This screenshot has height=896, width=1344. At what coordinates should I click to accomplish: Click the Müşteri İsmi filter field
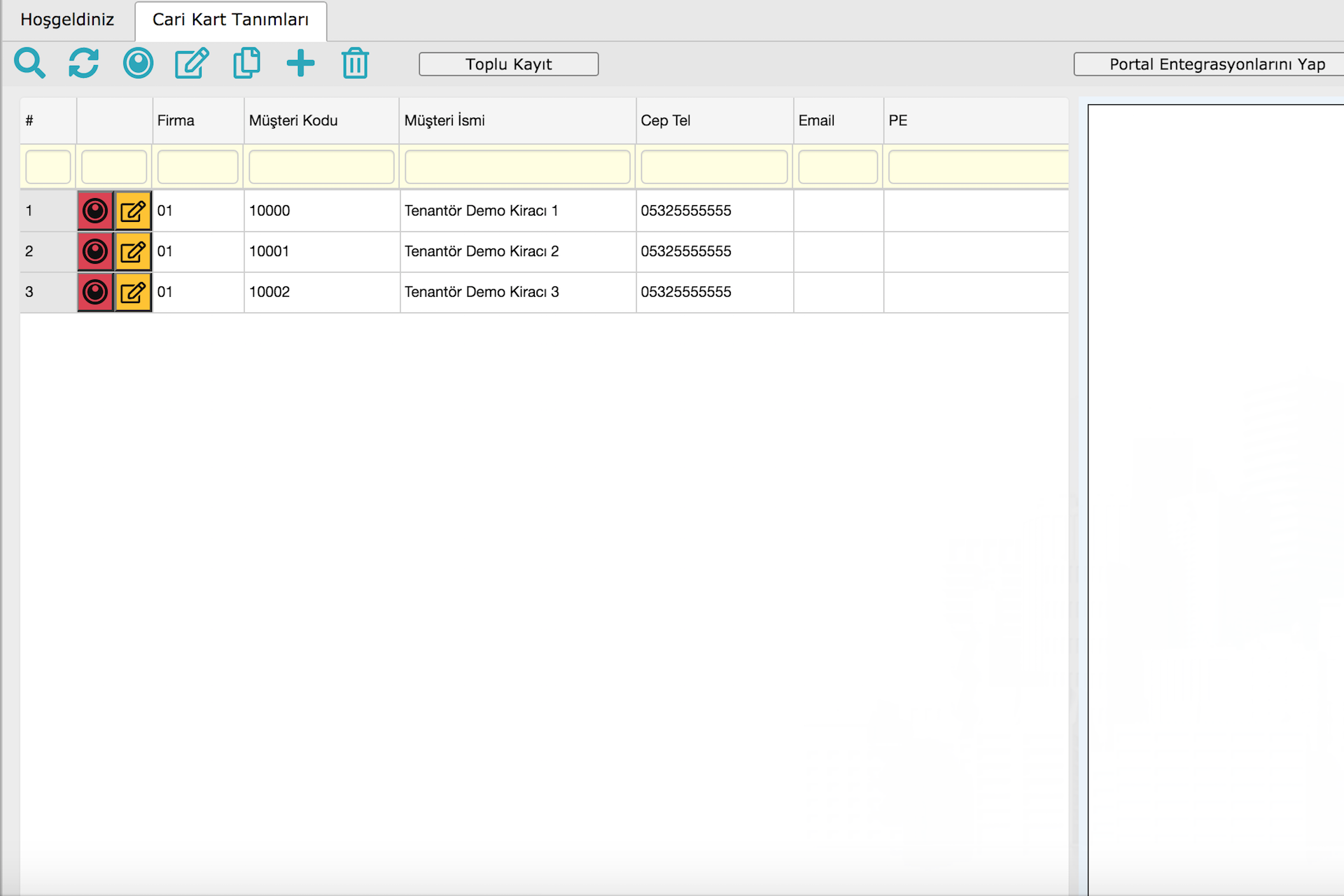[x=517, y=167]
